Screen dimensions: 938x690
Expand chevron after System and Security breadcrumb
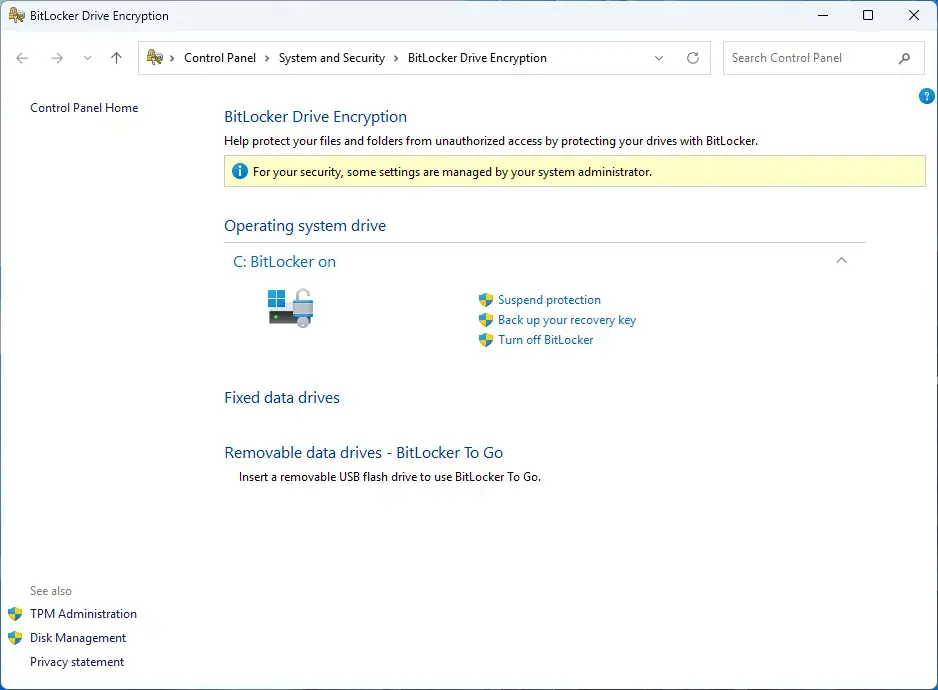coord(396,58)
